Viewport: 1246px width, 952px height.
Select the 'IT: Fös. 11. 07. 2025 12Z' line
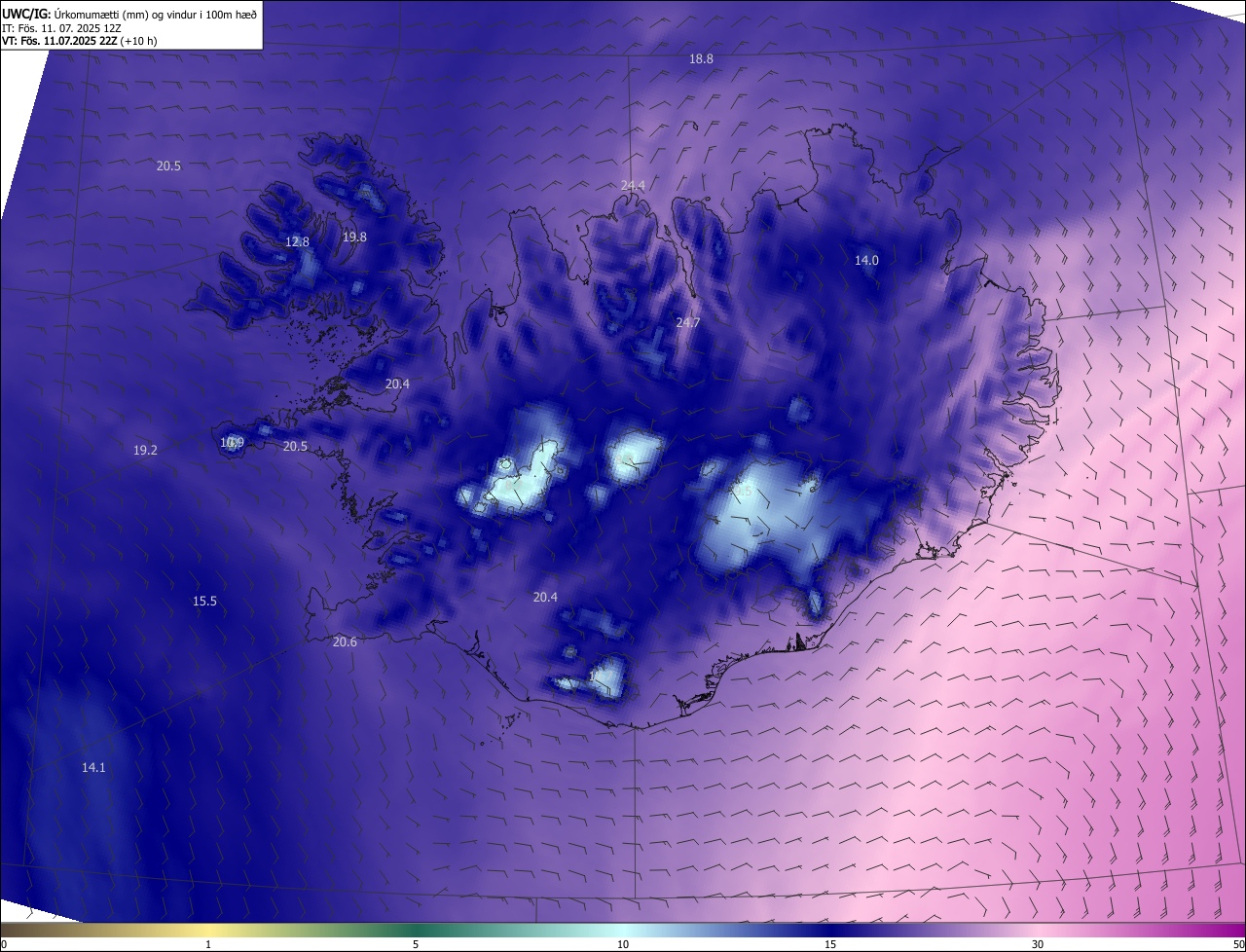pyautogui.click(x=61, y=28)
